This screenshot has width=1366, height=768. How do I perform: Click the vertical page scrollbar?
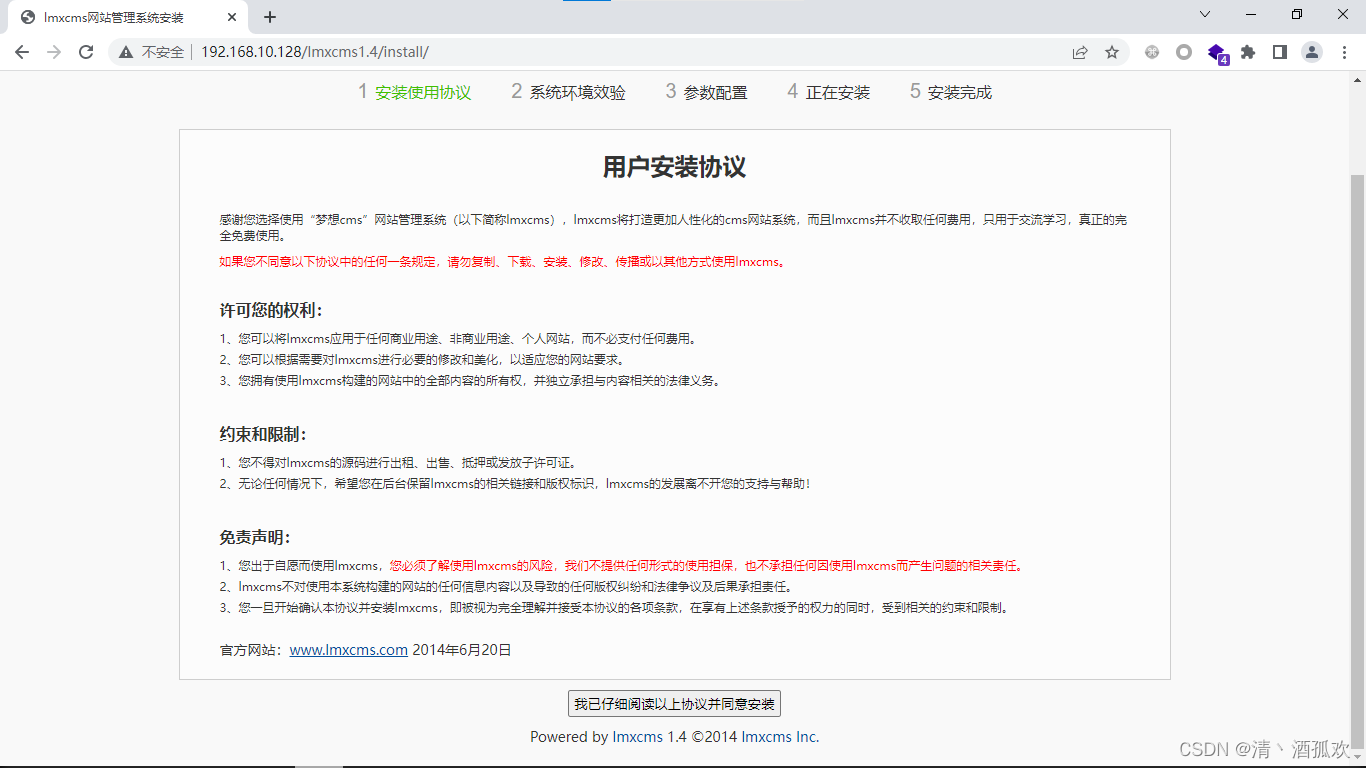pyautogui.click(x=1357, y=400)
